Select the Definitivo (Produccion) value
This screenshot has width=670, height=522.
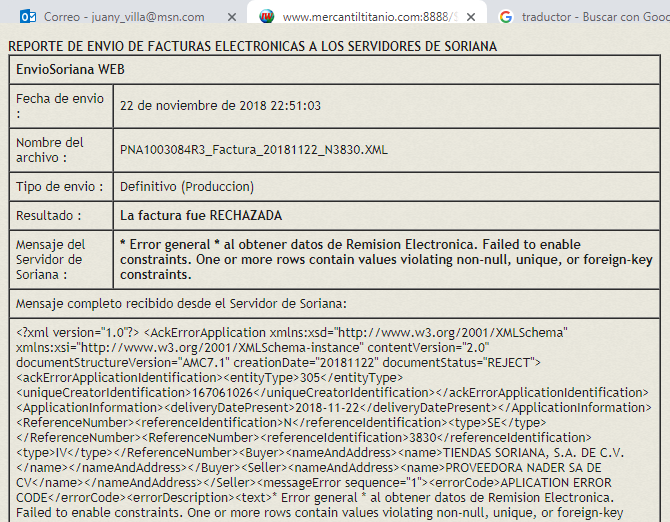tap(187, 187)
